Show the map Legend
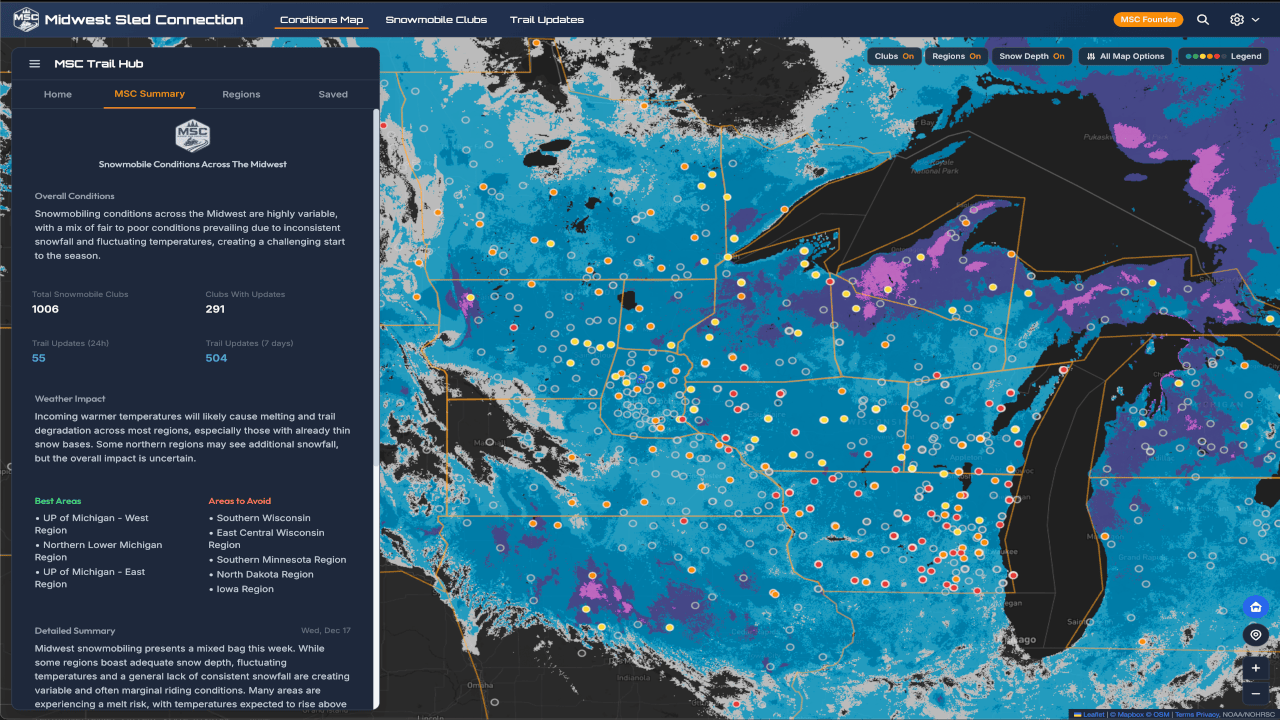 pos(1223,57)
